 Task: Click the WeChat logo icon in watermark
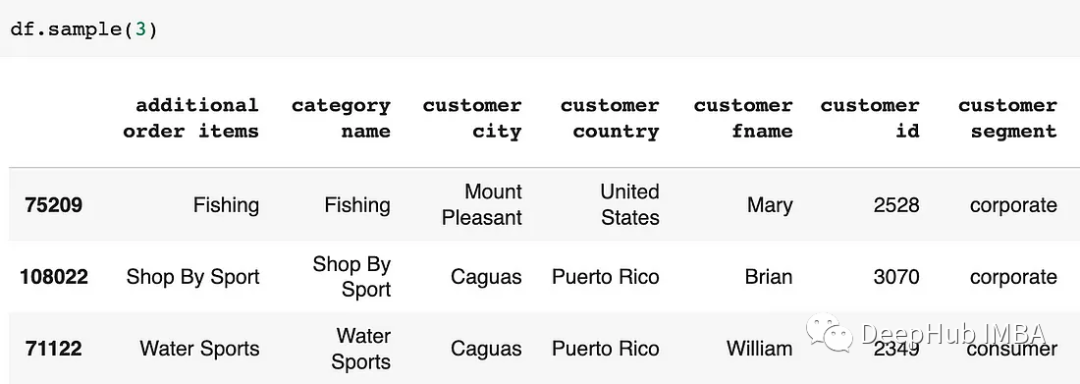coord(831,332)
